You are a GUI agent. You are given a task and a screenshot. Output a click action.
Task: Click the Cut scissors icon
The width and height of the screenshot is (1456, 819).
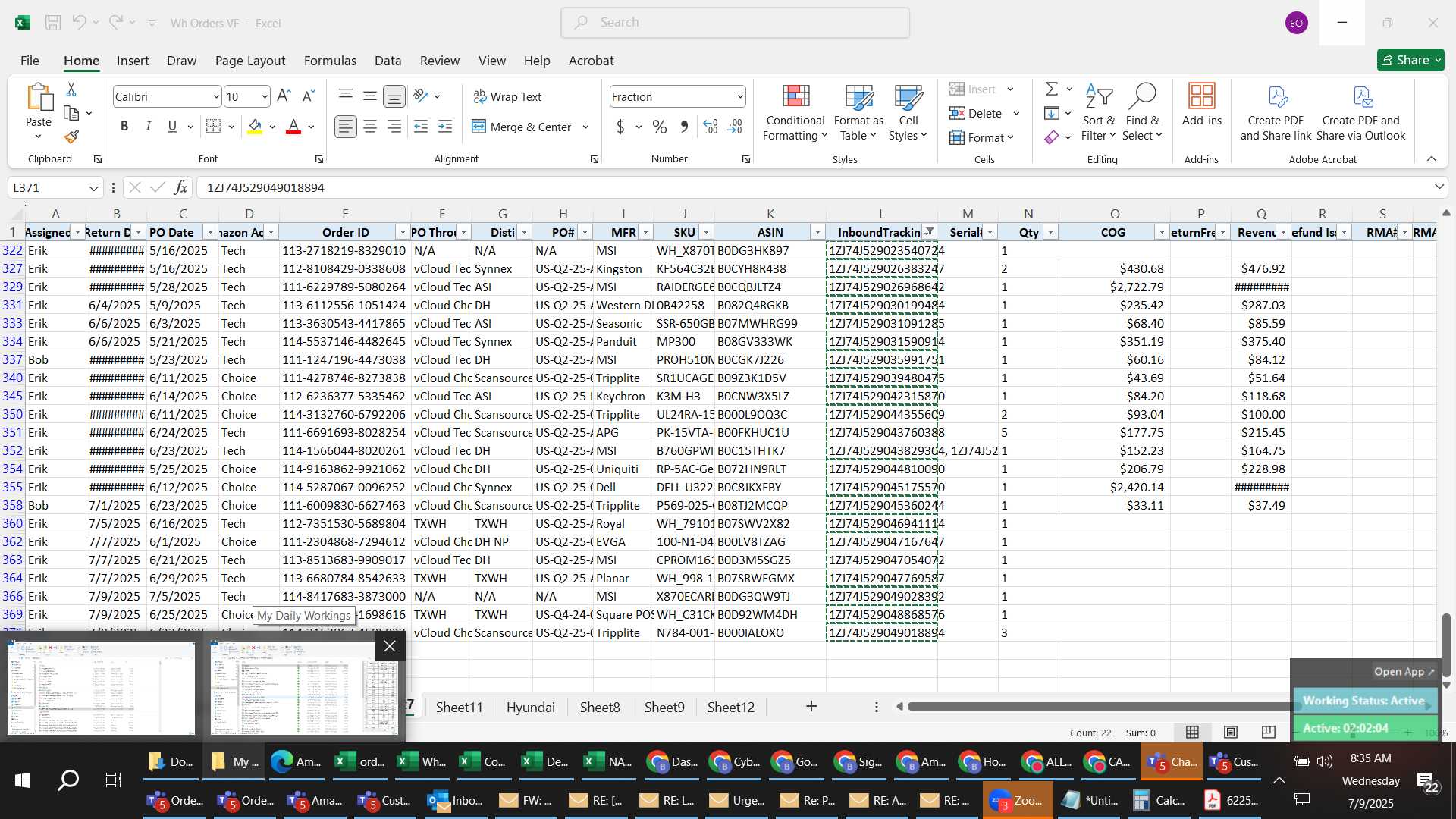tap(71, 89)
